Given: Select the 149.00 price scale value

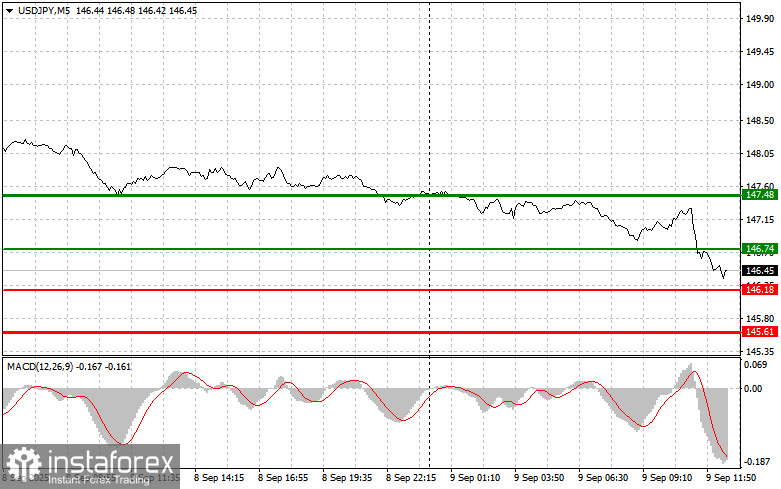Looking at the screenshot, I should tap(760, 85).
